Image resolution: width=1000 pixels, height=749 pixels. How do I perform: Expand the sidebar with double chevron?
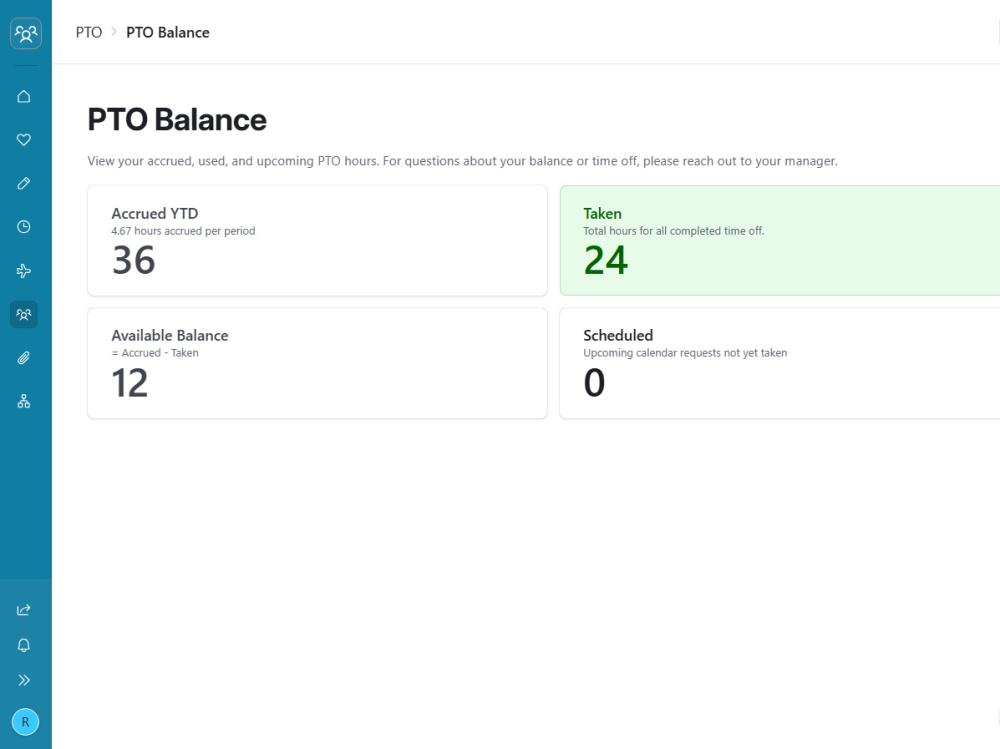coord(24,680)
